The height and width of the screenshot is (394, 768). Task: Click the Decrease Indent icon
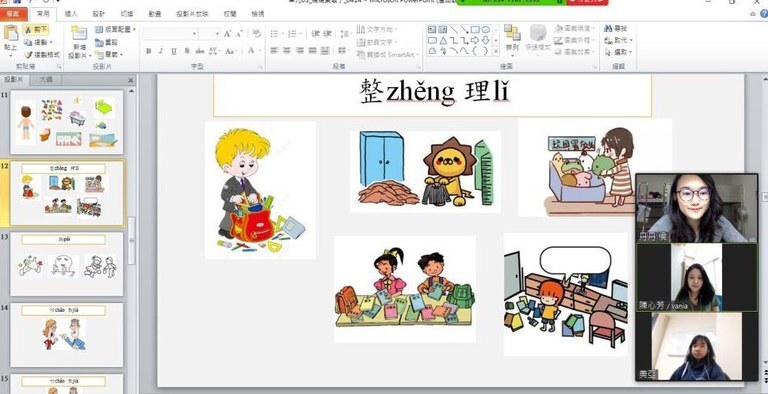point(315,34)
